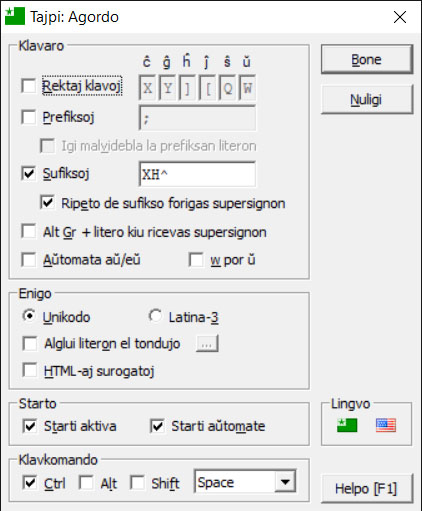The height and width of the screenshot is (511, 422).
Task: Toggle the Shift hotkey modifier checkbox
Action: click(x=137, y=483)
